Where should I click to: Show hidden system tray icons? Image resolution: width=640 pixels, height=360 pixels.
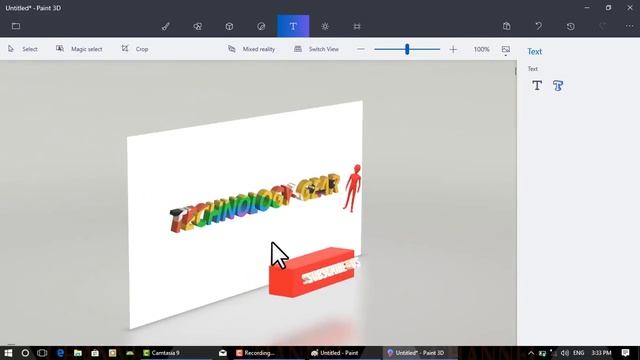click(x=531, y=353)
